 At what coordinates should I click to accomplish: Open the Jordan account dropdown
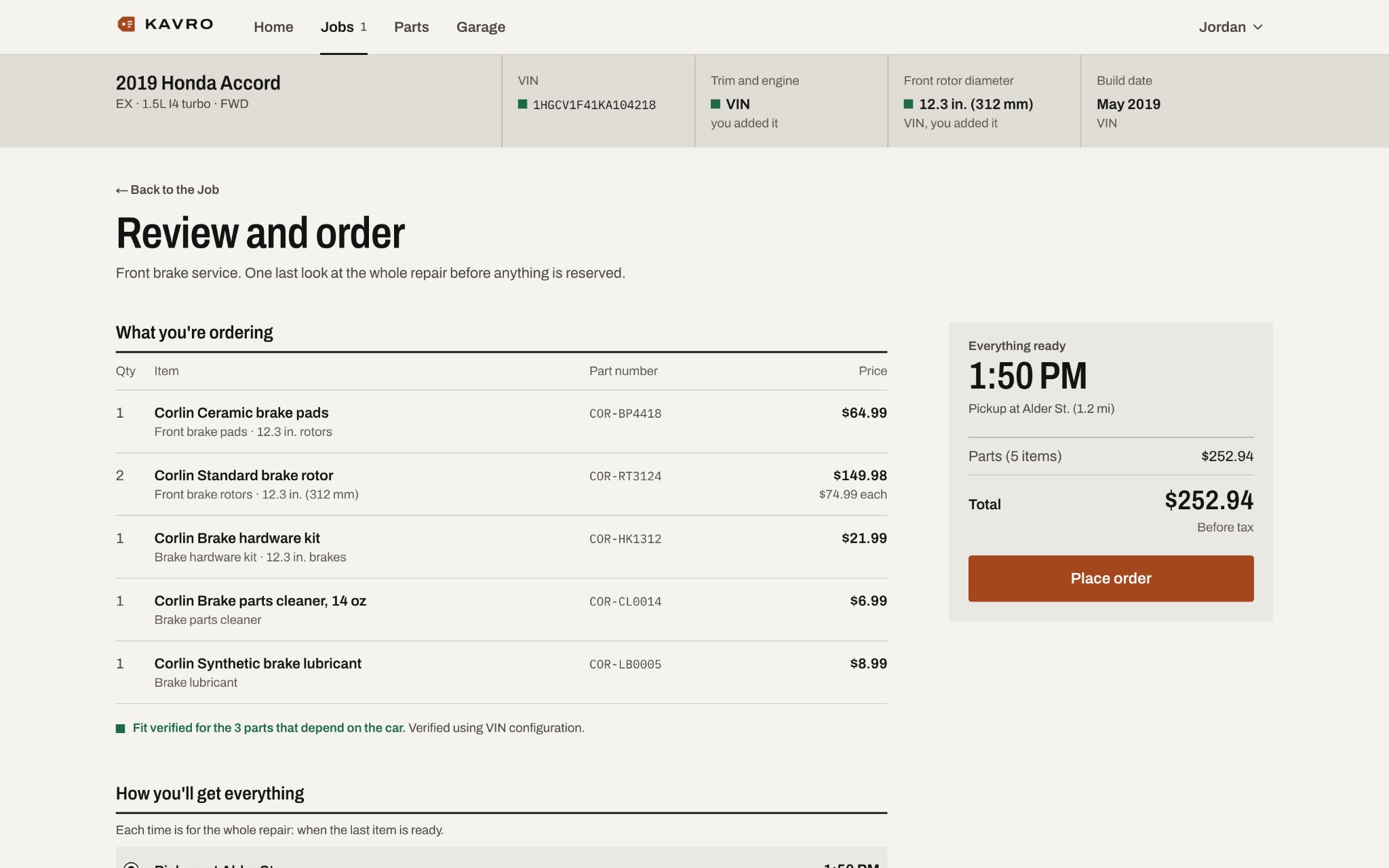tap(1230, 27)
